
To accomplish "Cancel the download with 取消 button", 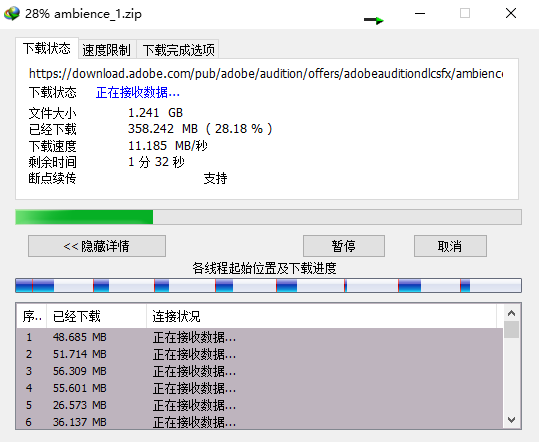I will click(450, 246).
